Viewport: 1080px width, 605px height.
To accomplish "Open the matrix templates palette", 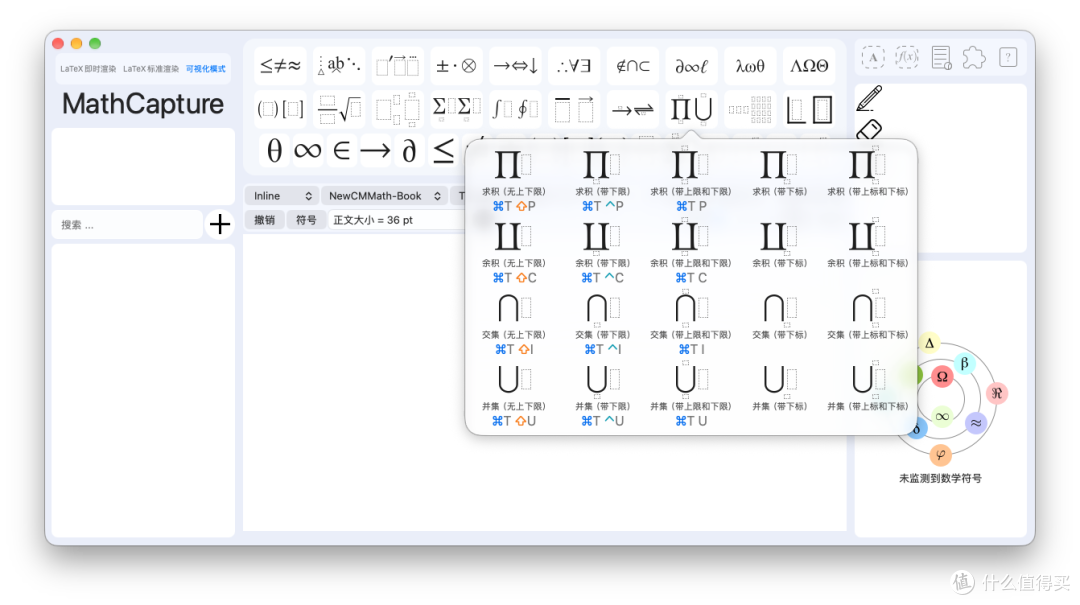I will click(x=750, y=109).
